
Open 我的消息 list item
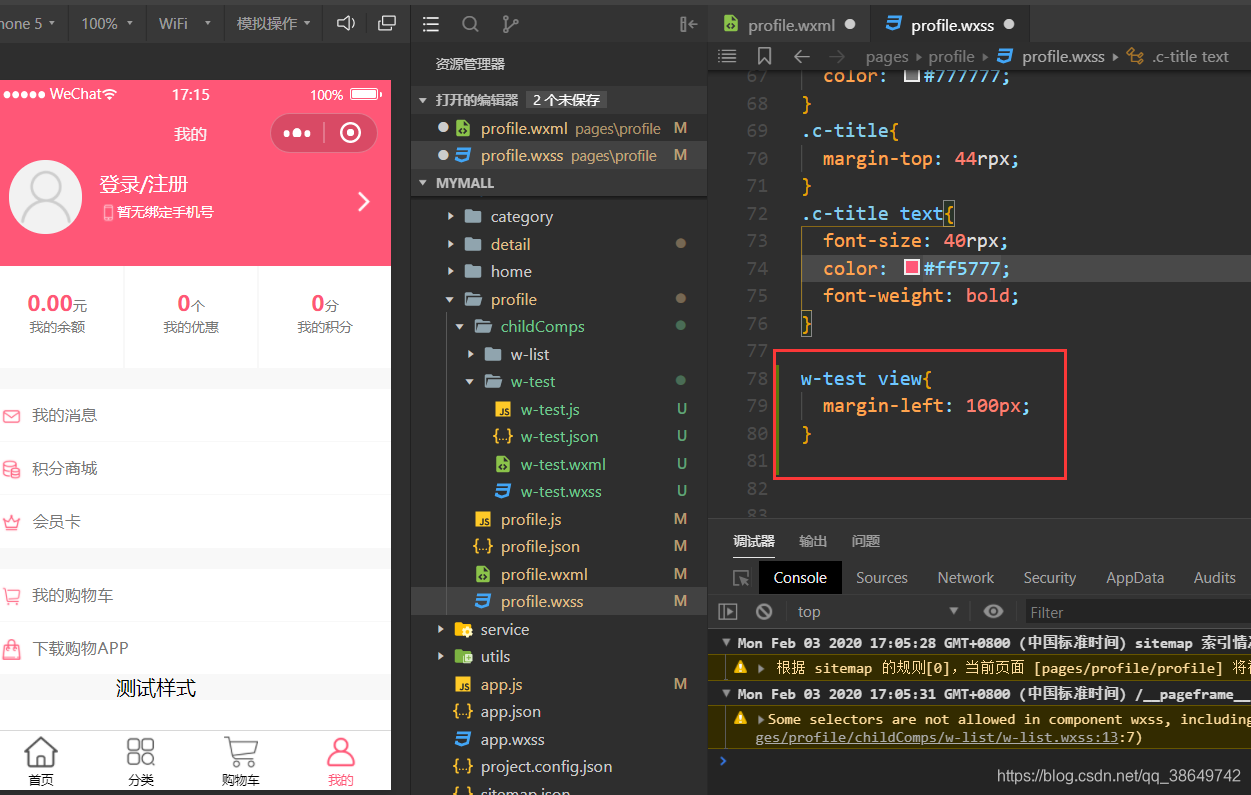[x=195, y=415]
